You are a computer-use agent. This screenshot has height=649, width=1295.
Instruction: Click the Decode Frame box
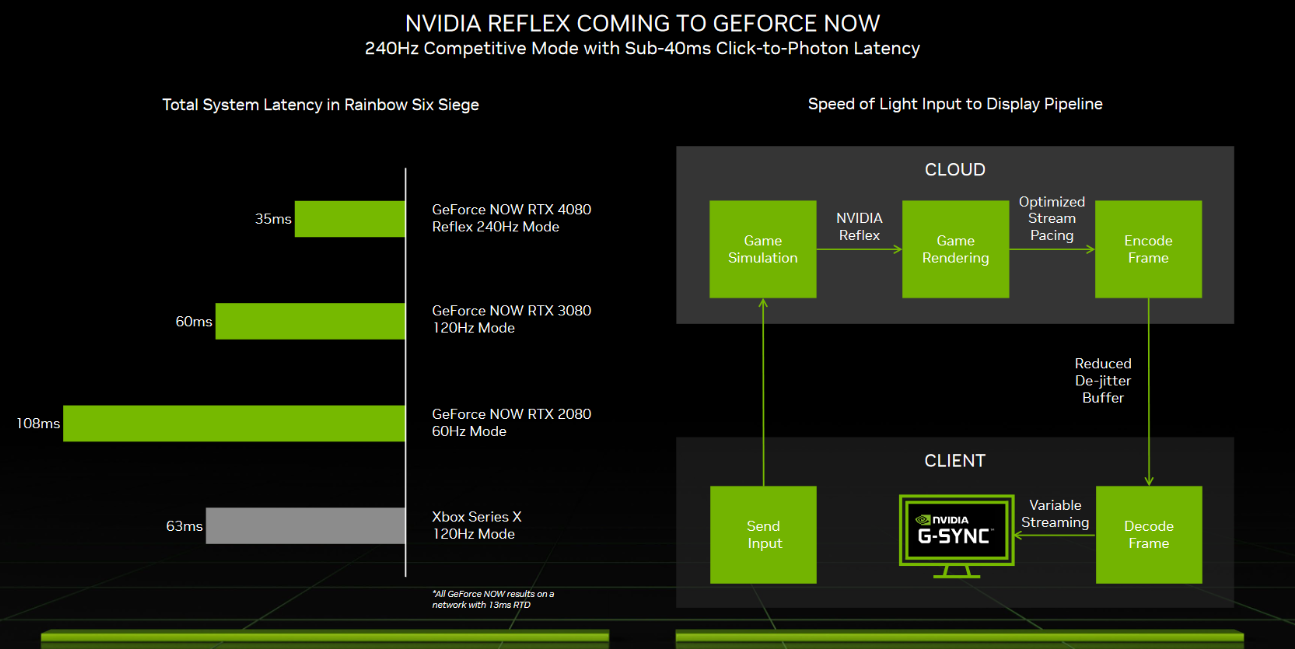pyautogui.click(x=1149, y=535)
